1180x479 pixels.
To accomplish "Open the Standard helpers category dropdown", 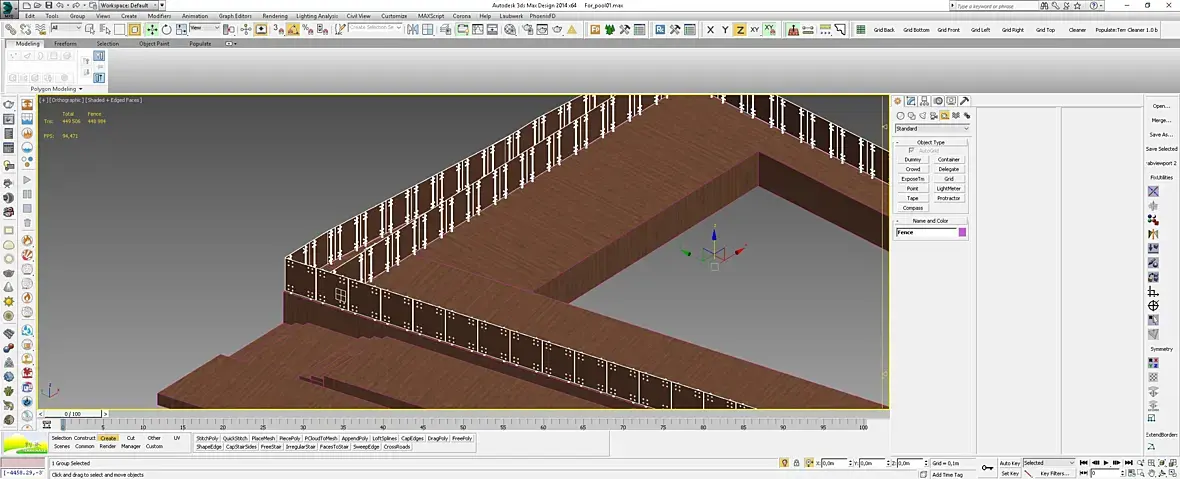I will pos(932,128).
